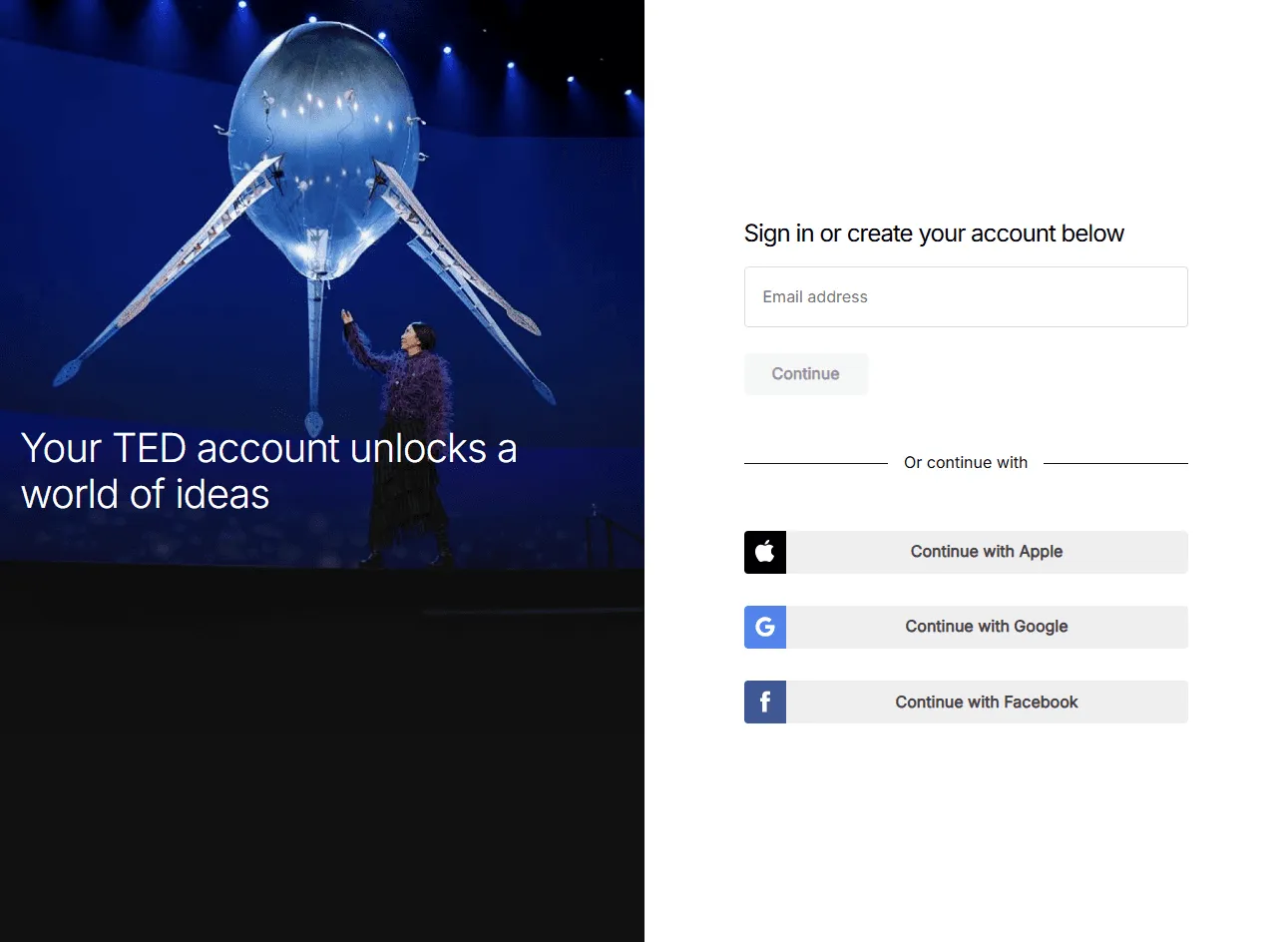The height and width of the screenshot is (942, 1288).
Task: Focus the Email address field
Action: [966, 296]
